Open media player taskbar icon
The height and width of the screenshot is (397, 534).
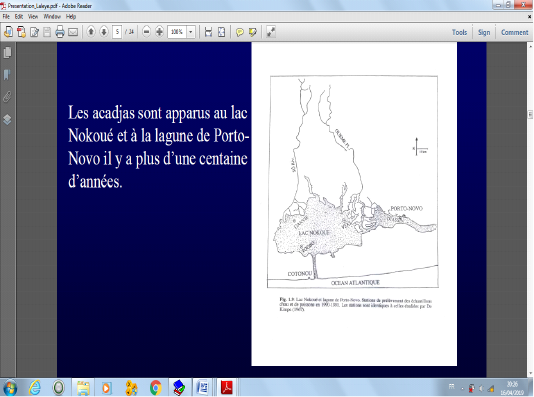click(106, 388)
